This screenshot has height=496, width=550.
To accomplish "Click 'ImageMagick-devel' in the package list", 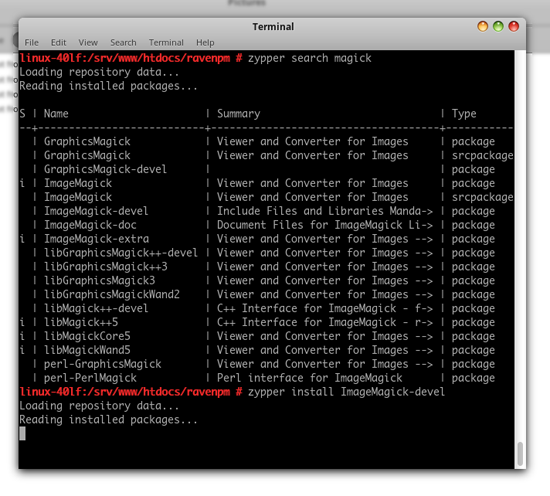I will tap(96, 211).
